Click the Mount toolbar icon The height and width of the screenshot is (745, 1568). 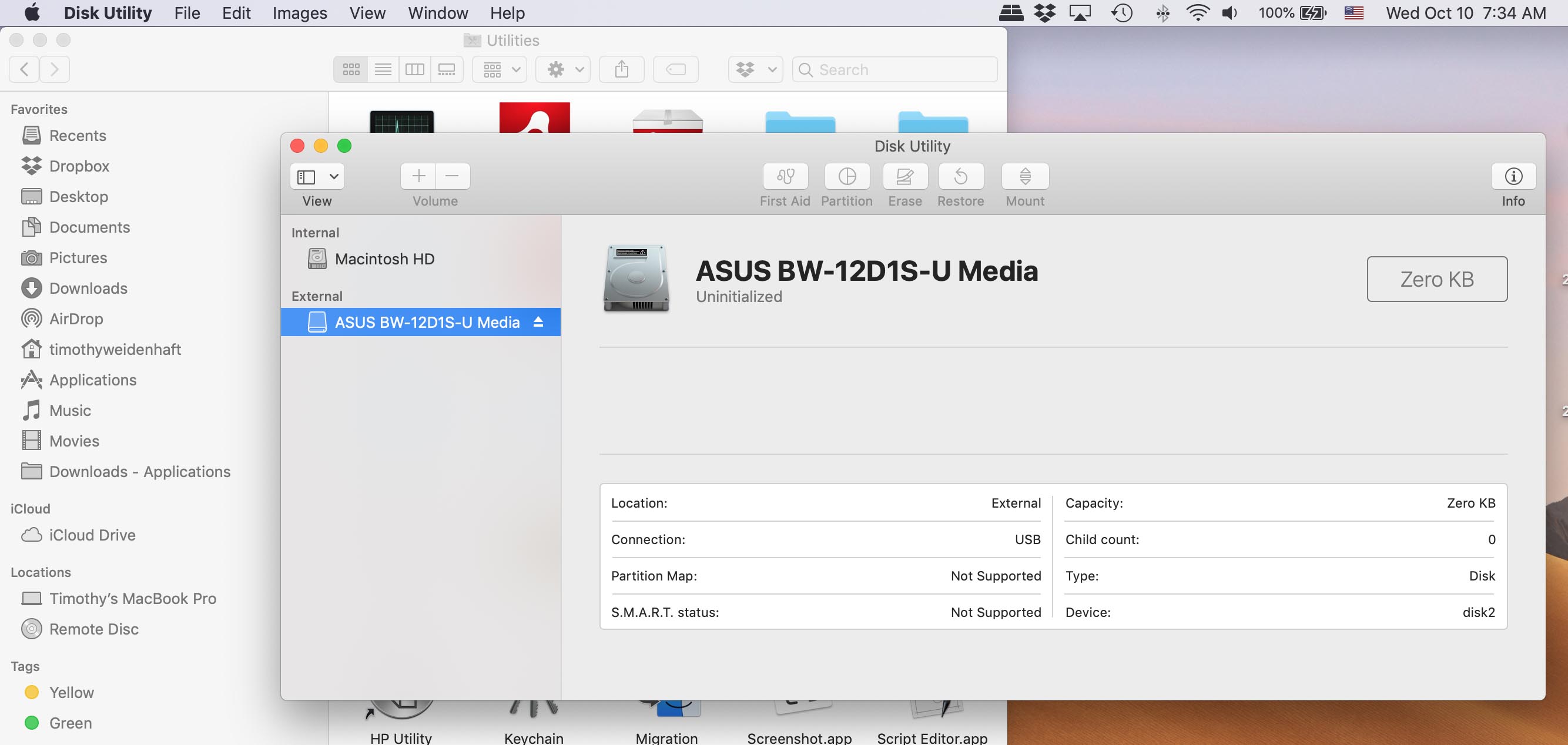(x=1024, y=176)
